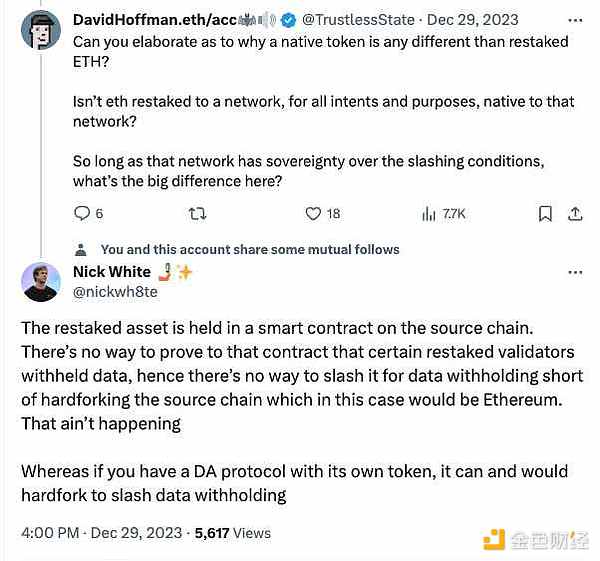Image resolution: width=600 pixels, height=561 pixels.
Task: Click the Nick White display name
Action: 112,272
